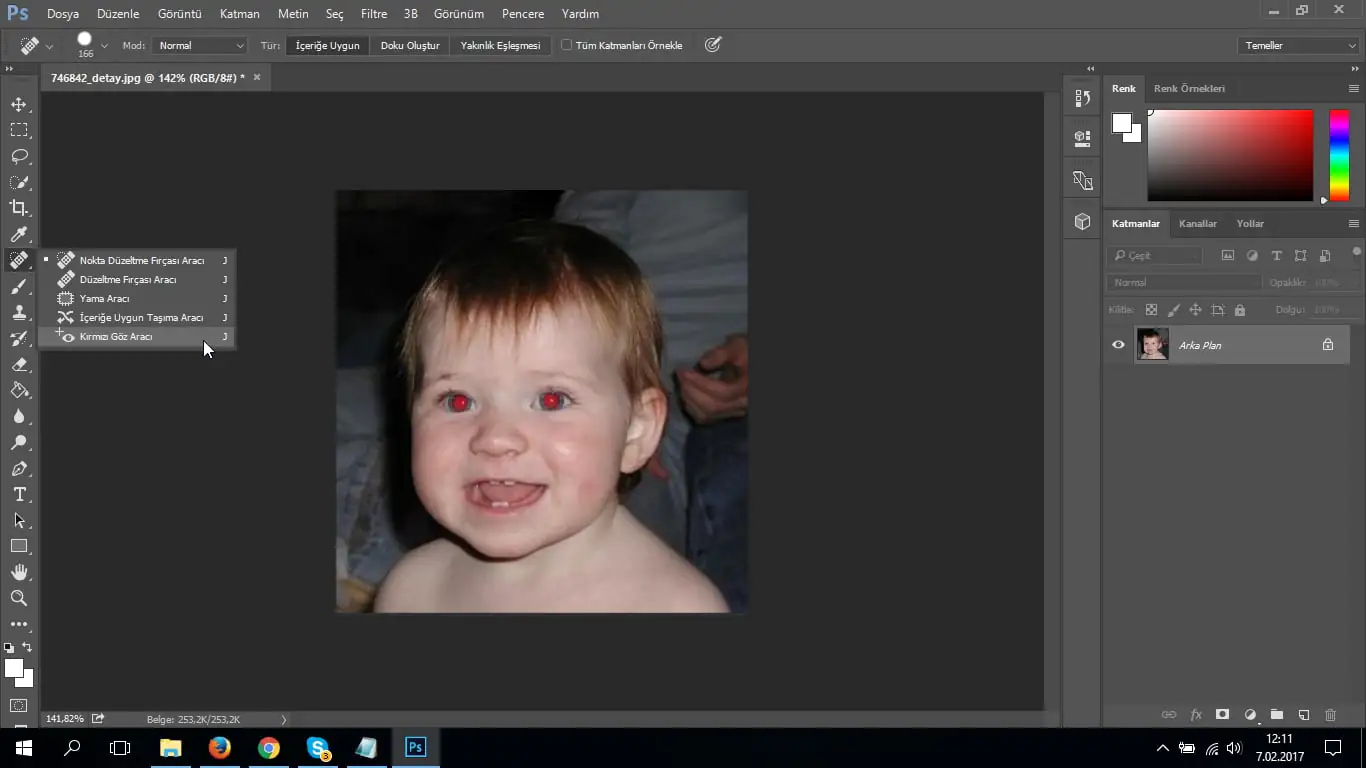Select the Crop tool
The width and height of the screenshot is (1366, 768).
(x=19, y=208)
